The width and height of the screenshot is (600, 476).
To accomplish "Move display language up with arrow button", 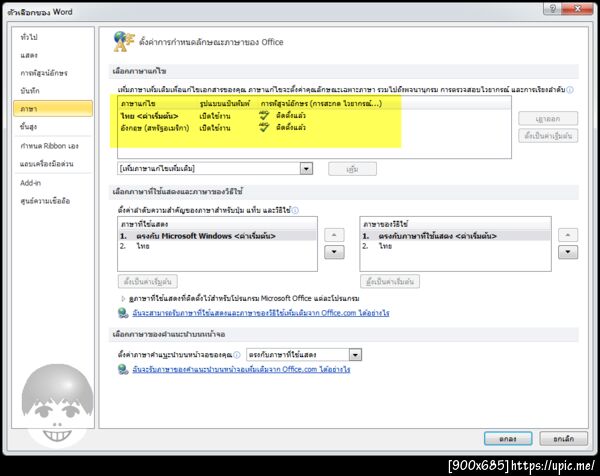I will 334,235.
